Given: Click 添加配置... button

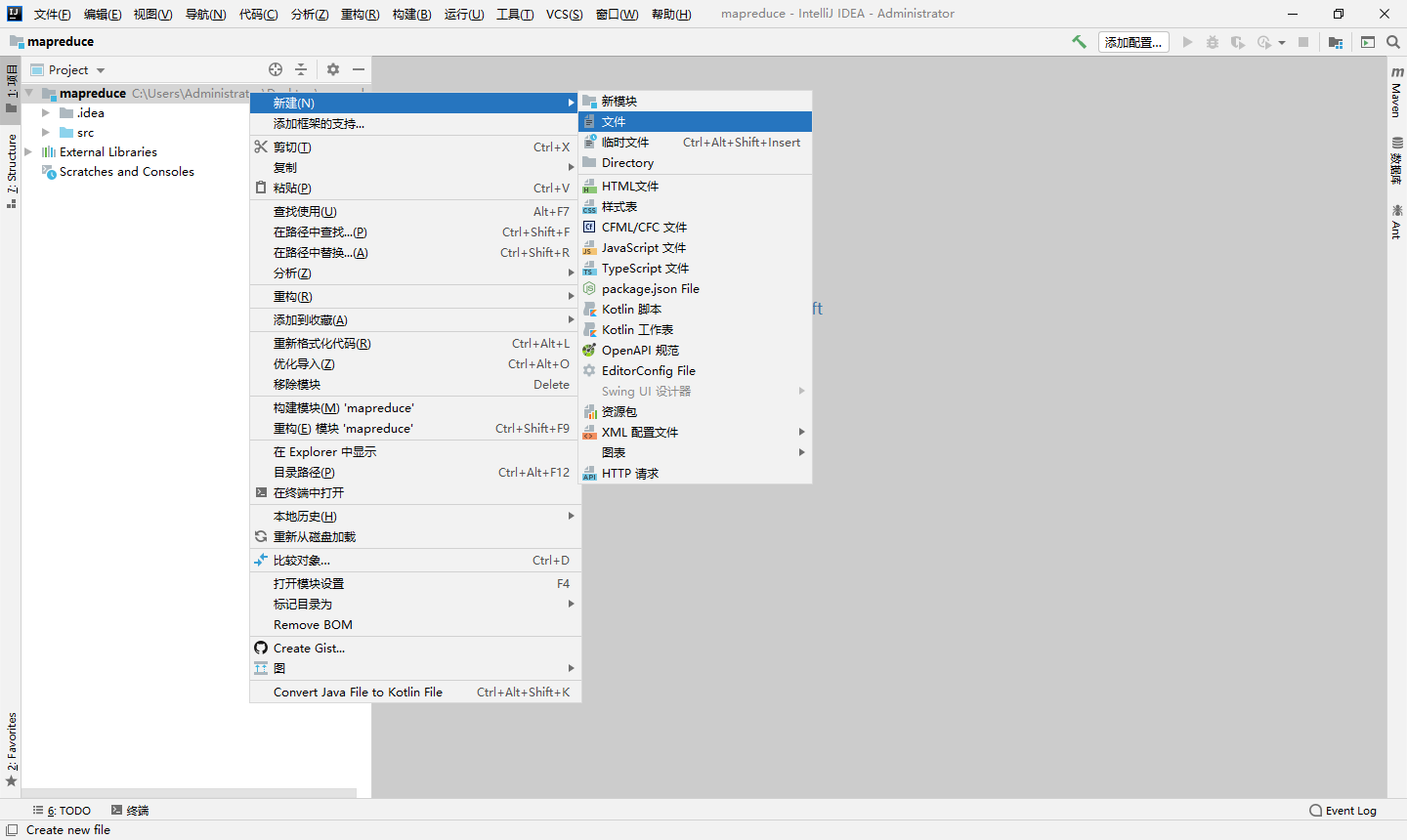Looking at the screenshot, I should [1133, 42].
